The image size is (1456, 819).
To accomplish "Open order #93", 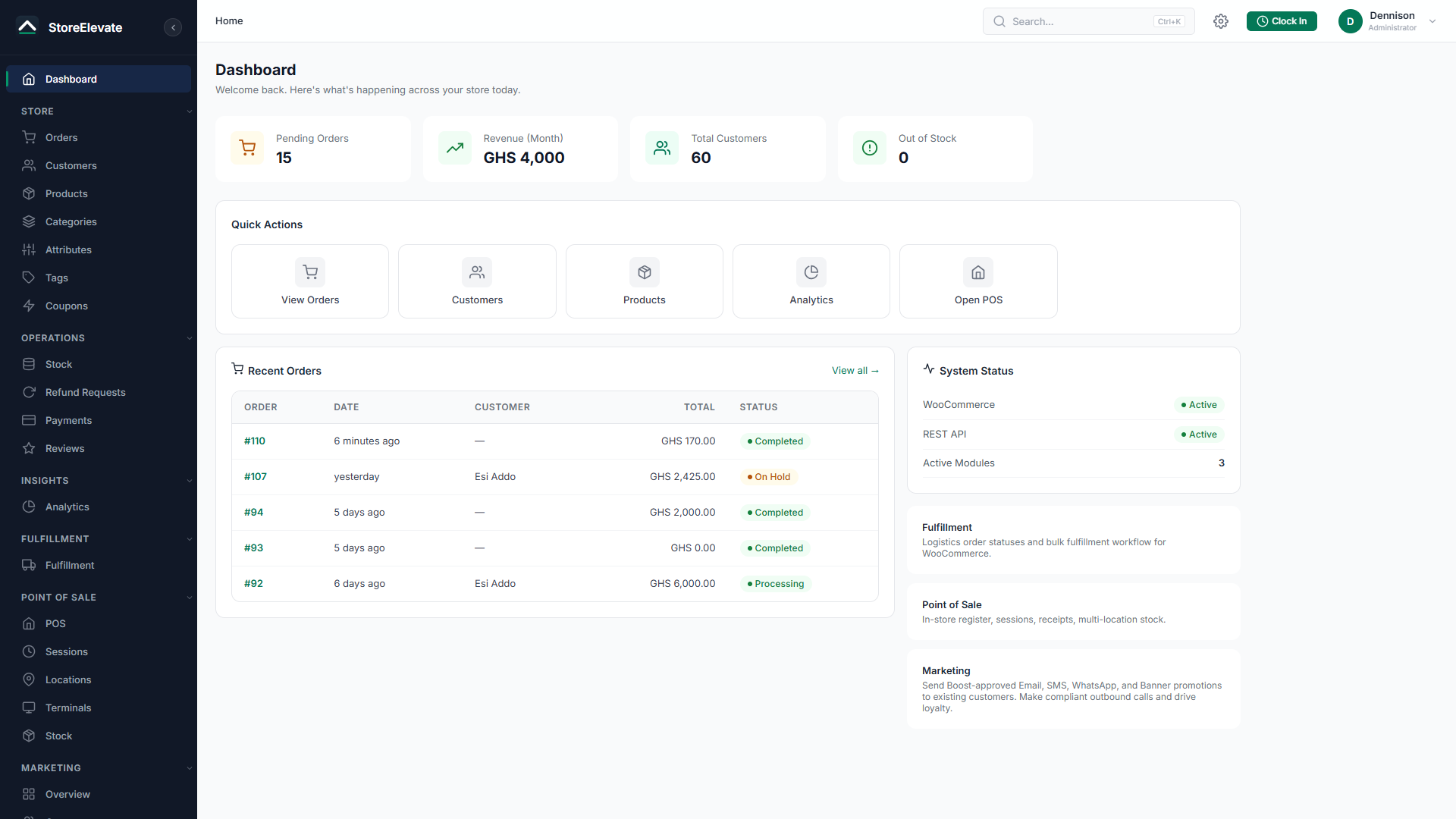I will (254, 548).
